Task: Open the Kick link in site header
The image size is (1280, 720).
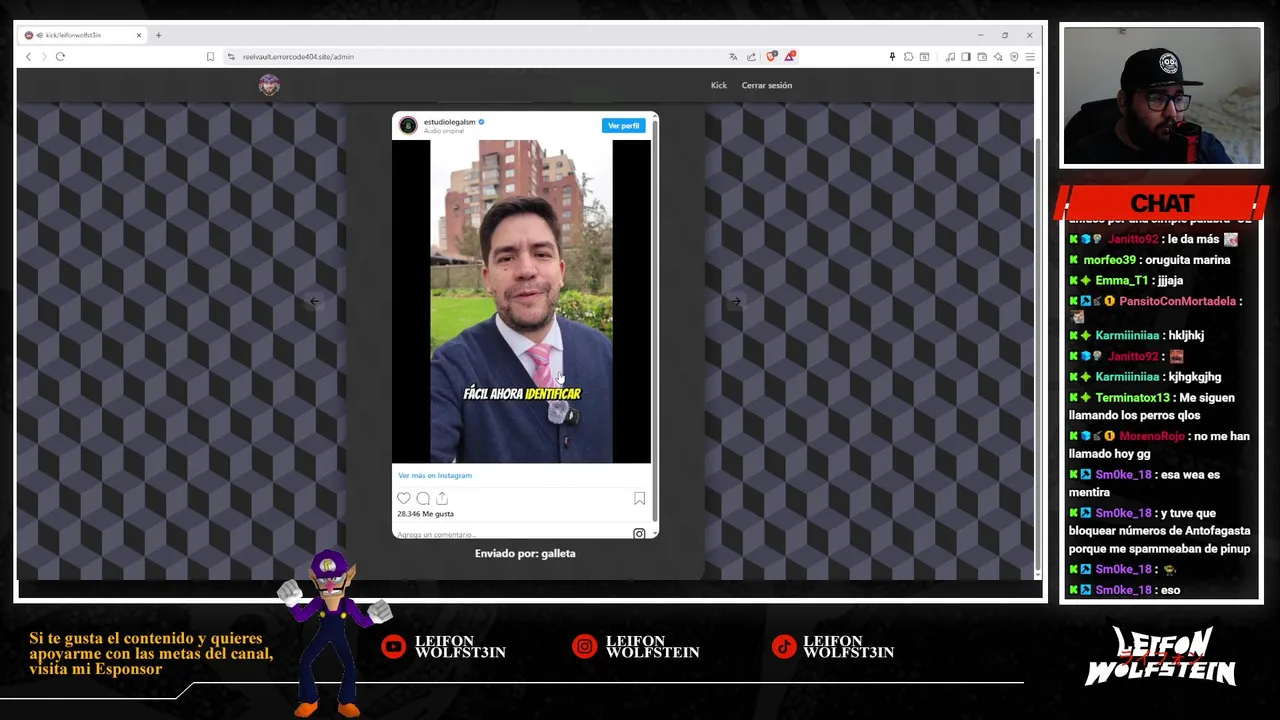Action: [x=719, y=85]
